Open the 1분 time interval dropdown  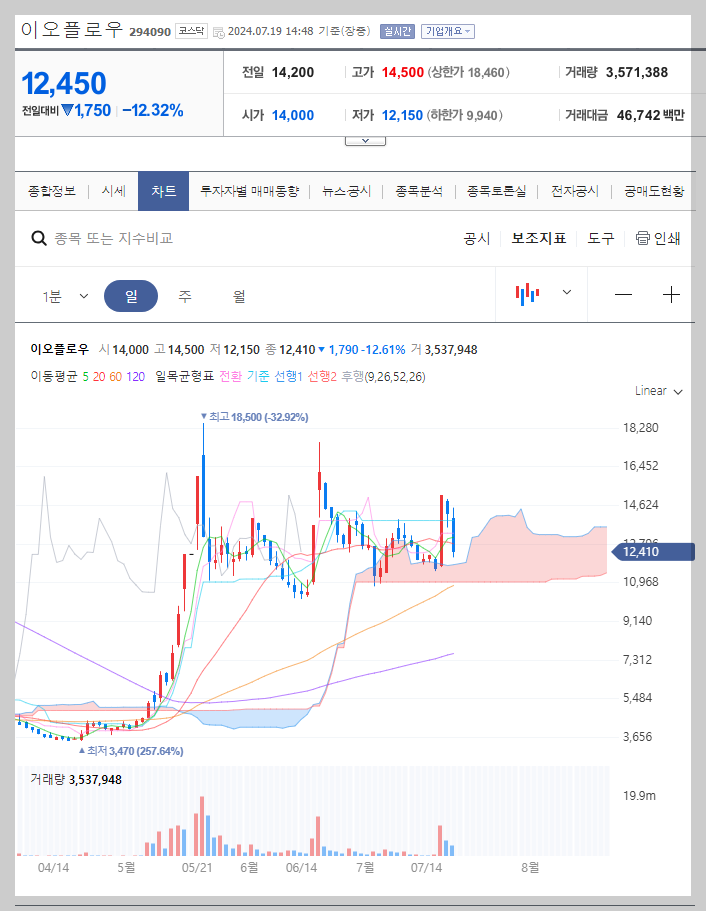66,294
